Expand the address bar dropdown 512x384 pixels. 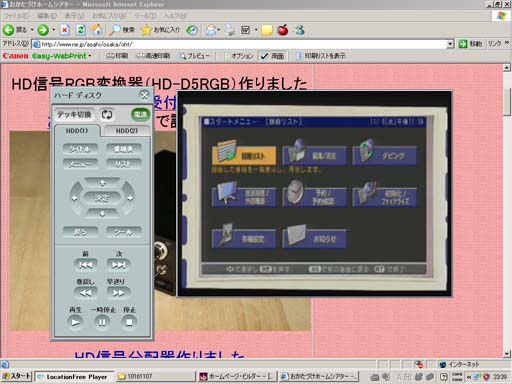pos(450,44)
